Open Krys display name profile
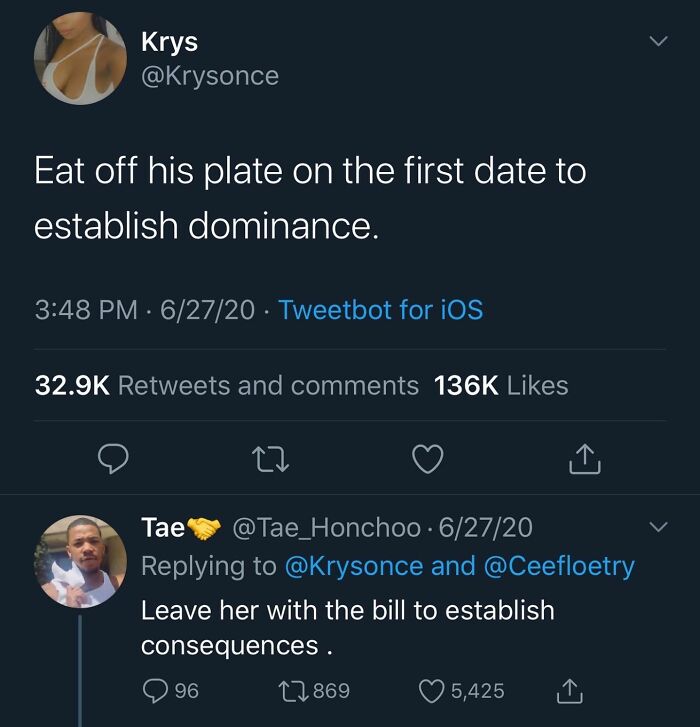This screenshot has width=700, height=727. [169, 42]
